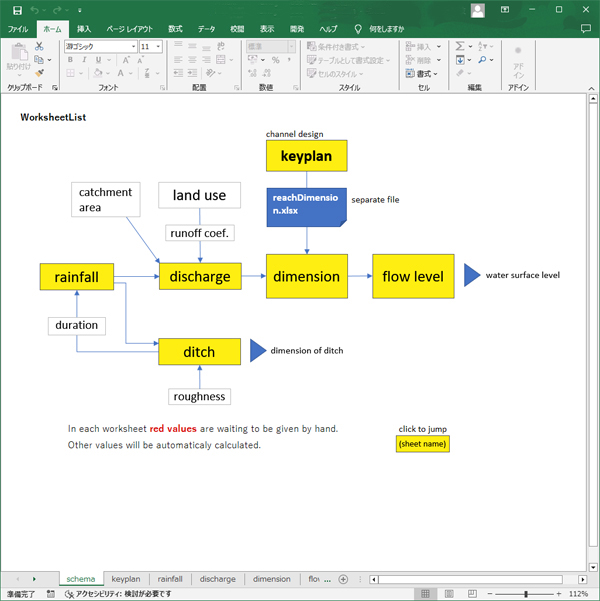600x601 pixels.
Task: Click the Cut scissors icon
Action: (39, 46)
